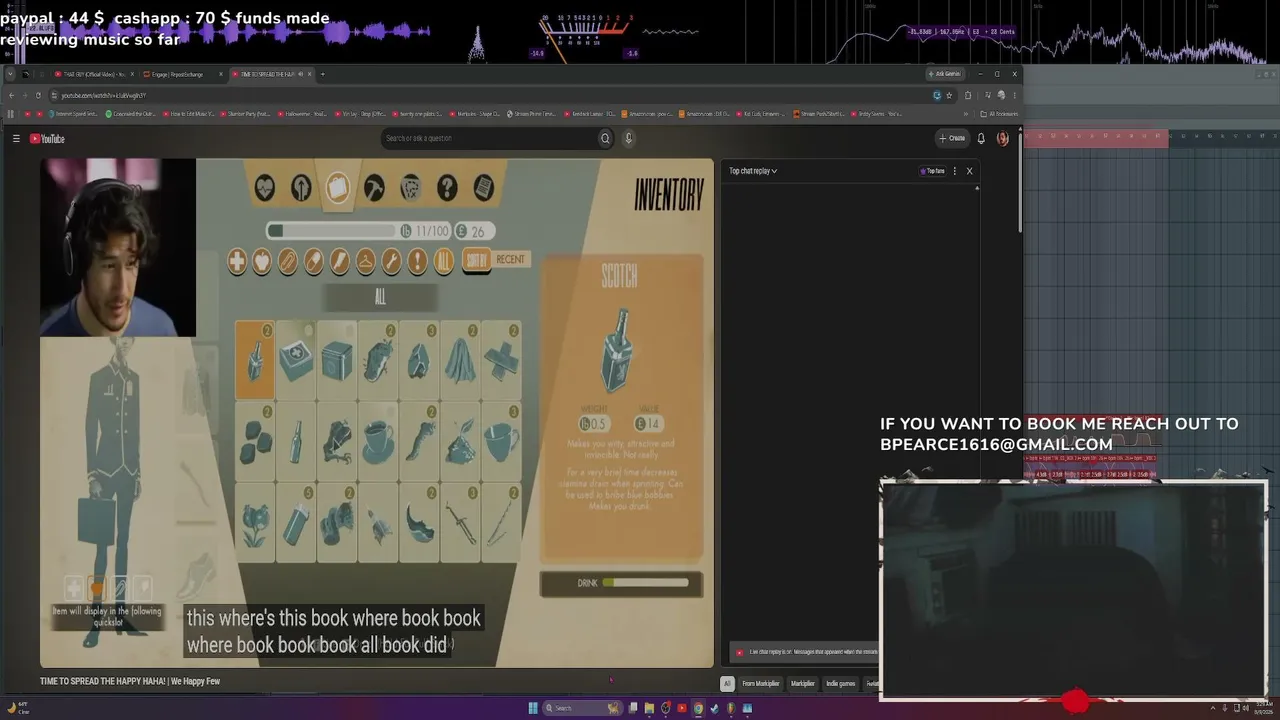Click the Top fans badge
The height and width of the screenshot is (720, 1280).
click(x=932, y=171)
